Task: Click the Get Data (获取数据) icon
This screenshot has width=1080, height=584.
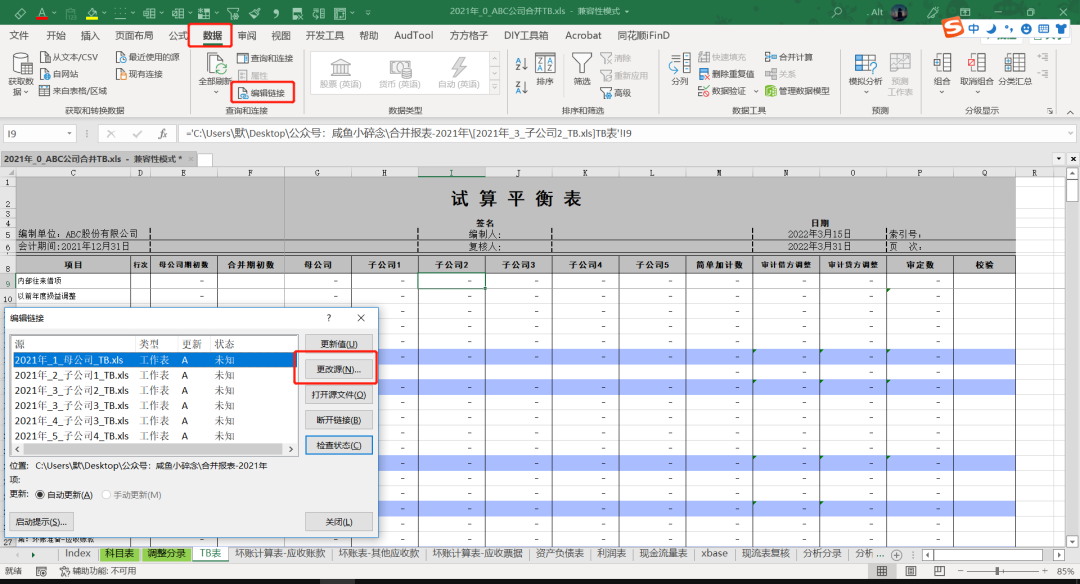Action: tap(21, 65)
